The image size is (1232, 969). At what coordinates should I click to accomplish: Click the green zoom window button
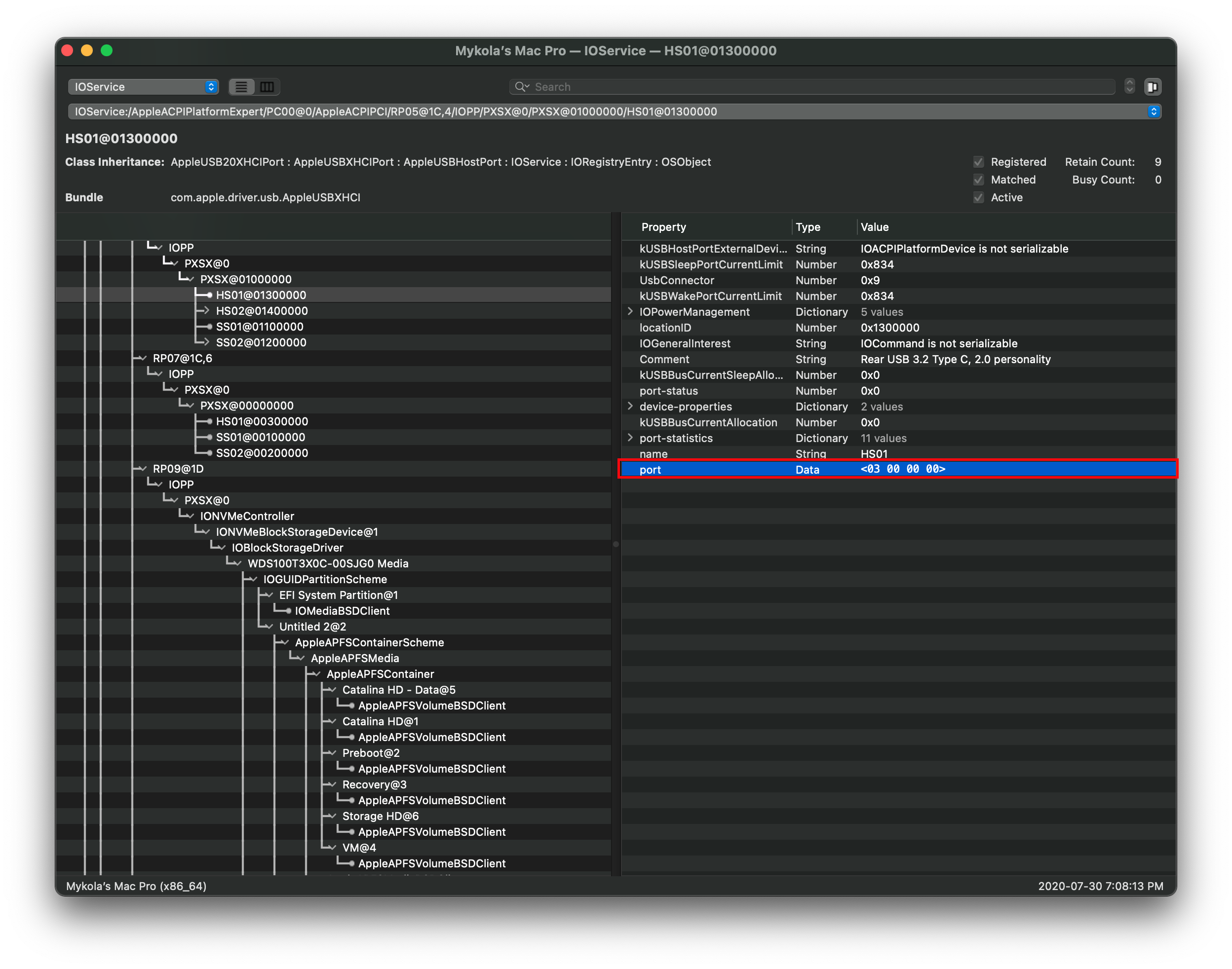tap(107, 50)
